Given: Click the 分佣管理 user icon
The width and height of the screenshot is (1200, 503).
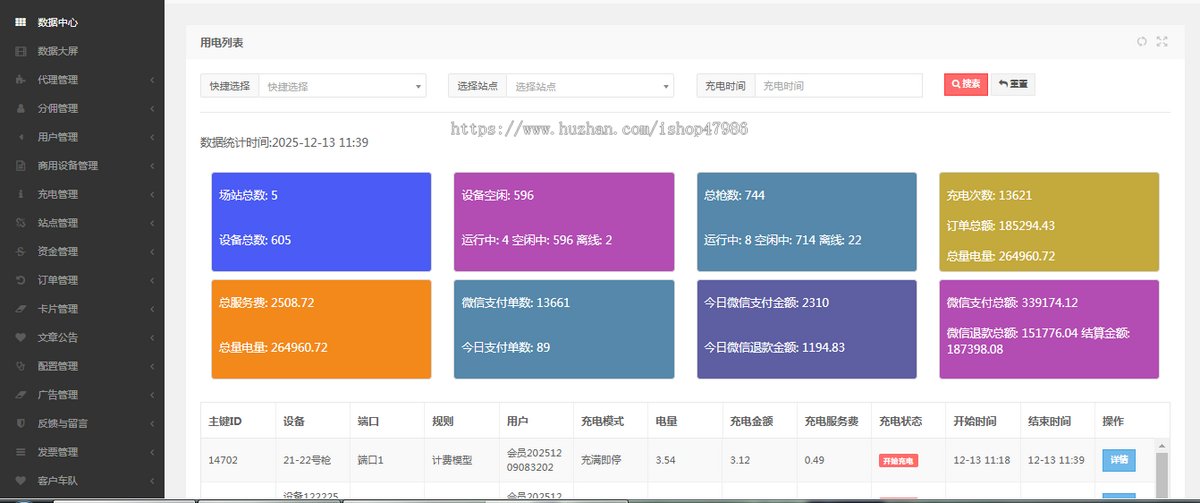Looking at the screenshot, I should 21,108.
